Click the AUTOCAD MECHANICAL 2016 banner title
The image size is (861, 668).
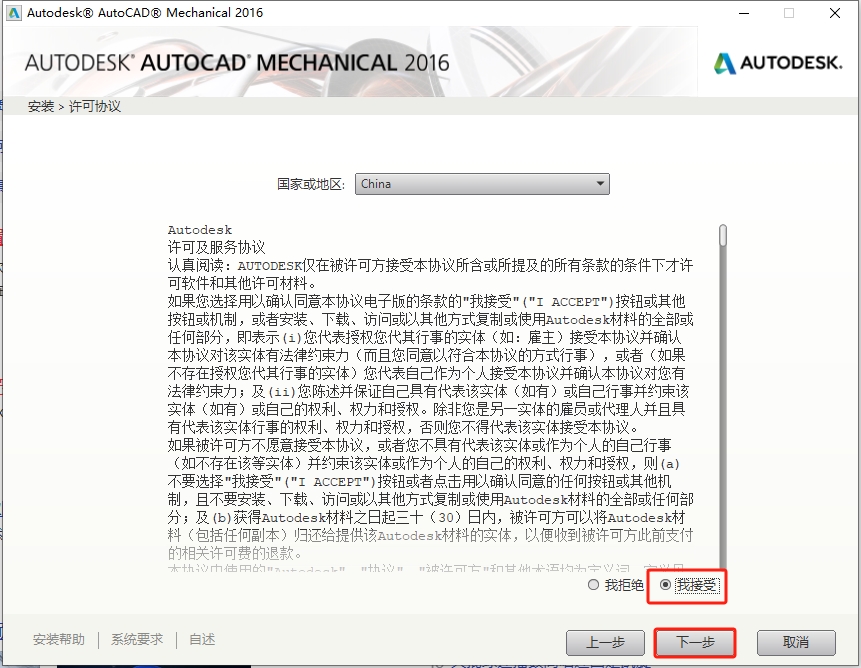pyautogui.click(x=237, y=63)
